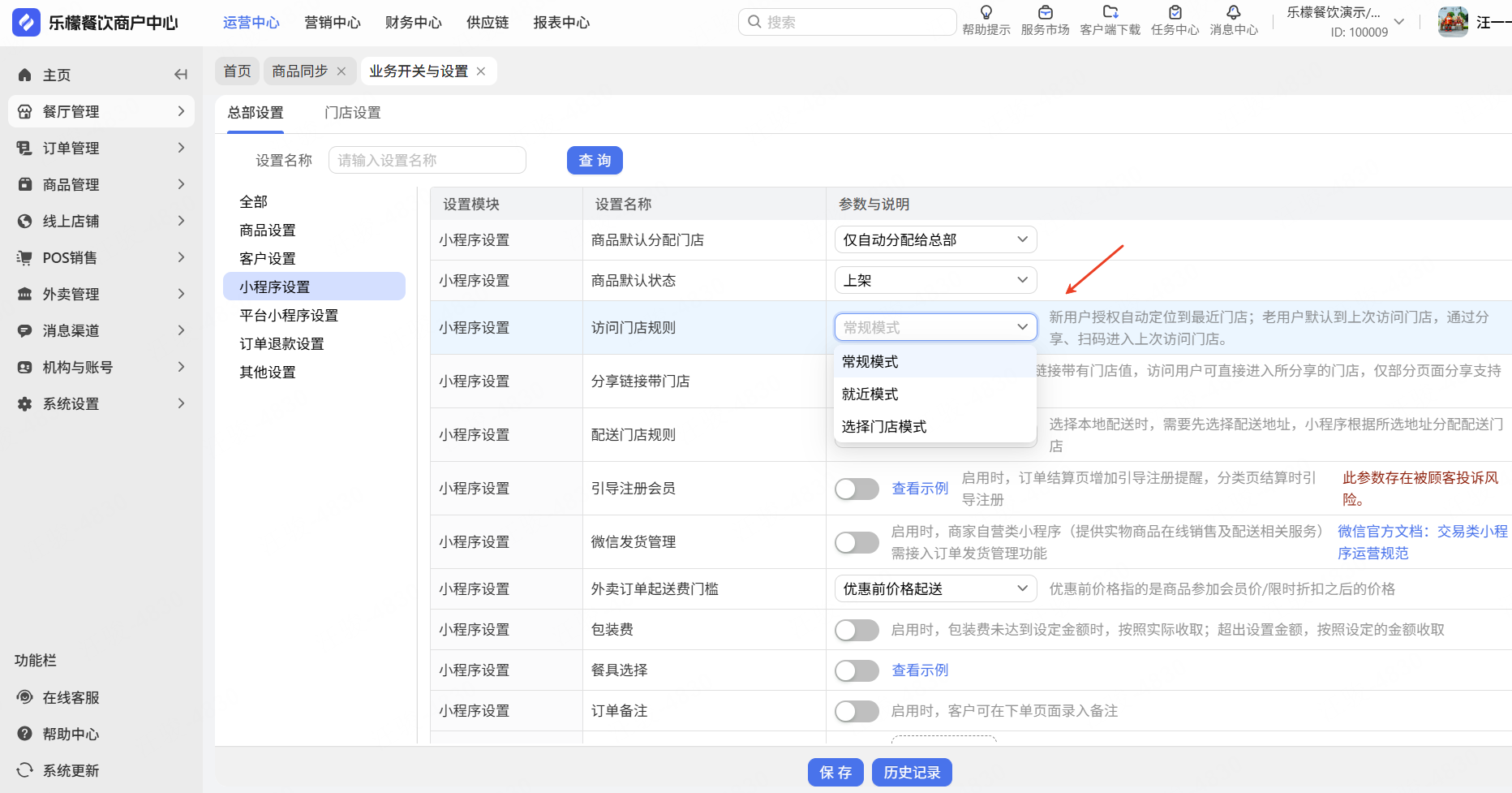Switch to the 门店设置 tab

[352, 113]
